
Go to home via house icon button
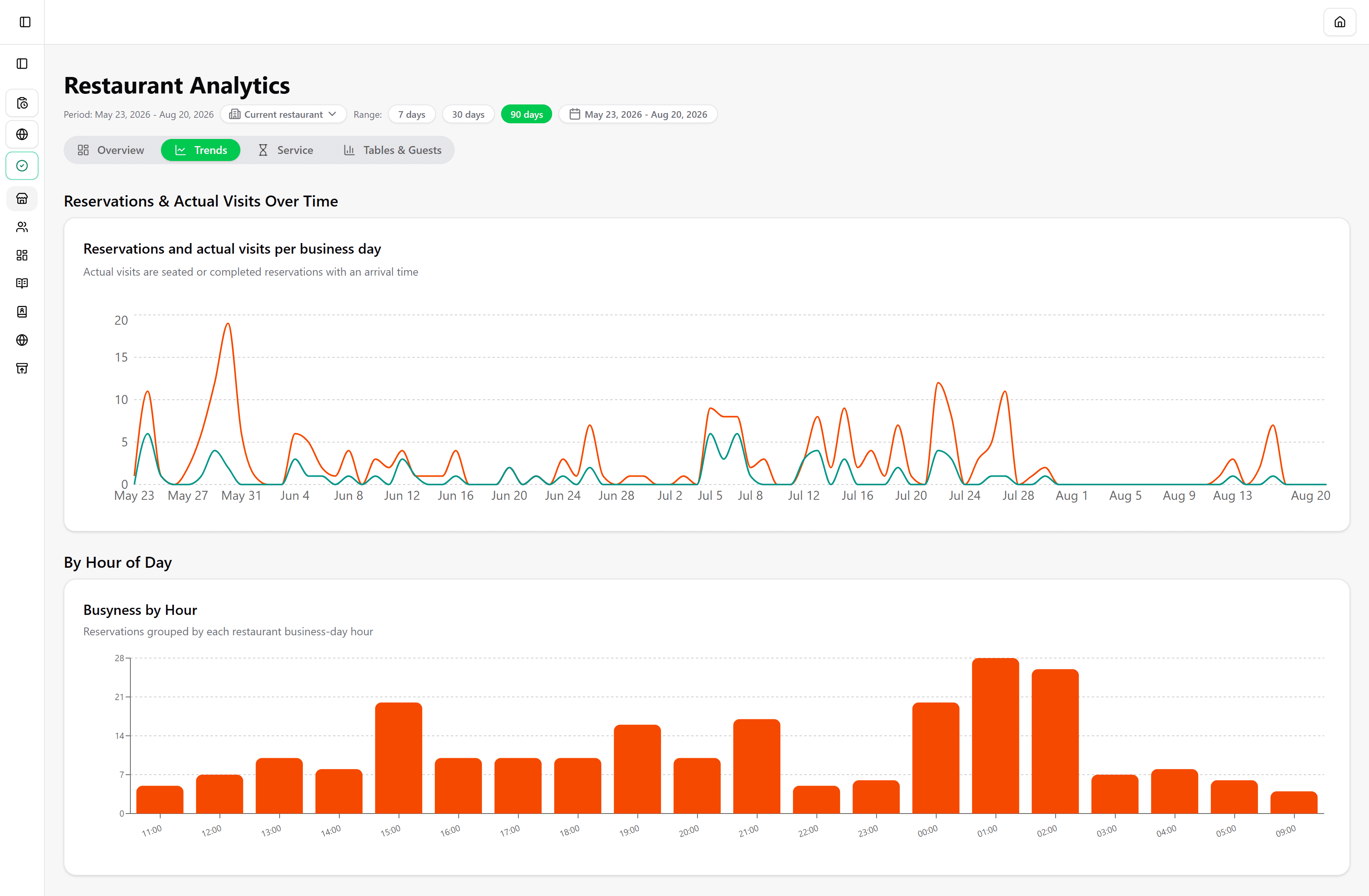1340,22
